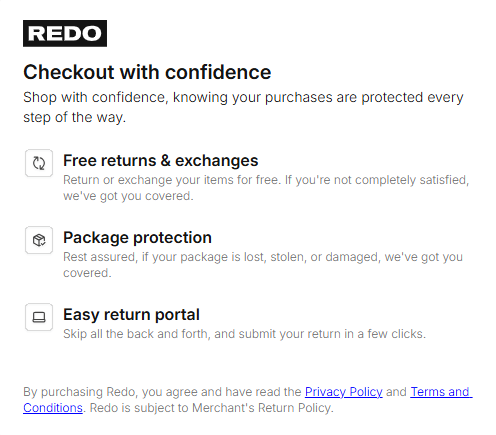Click the step of the way text line

(74, 117)
